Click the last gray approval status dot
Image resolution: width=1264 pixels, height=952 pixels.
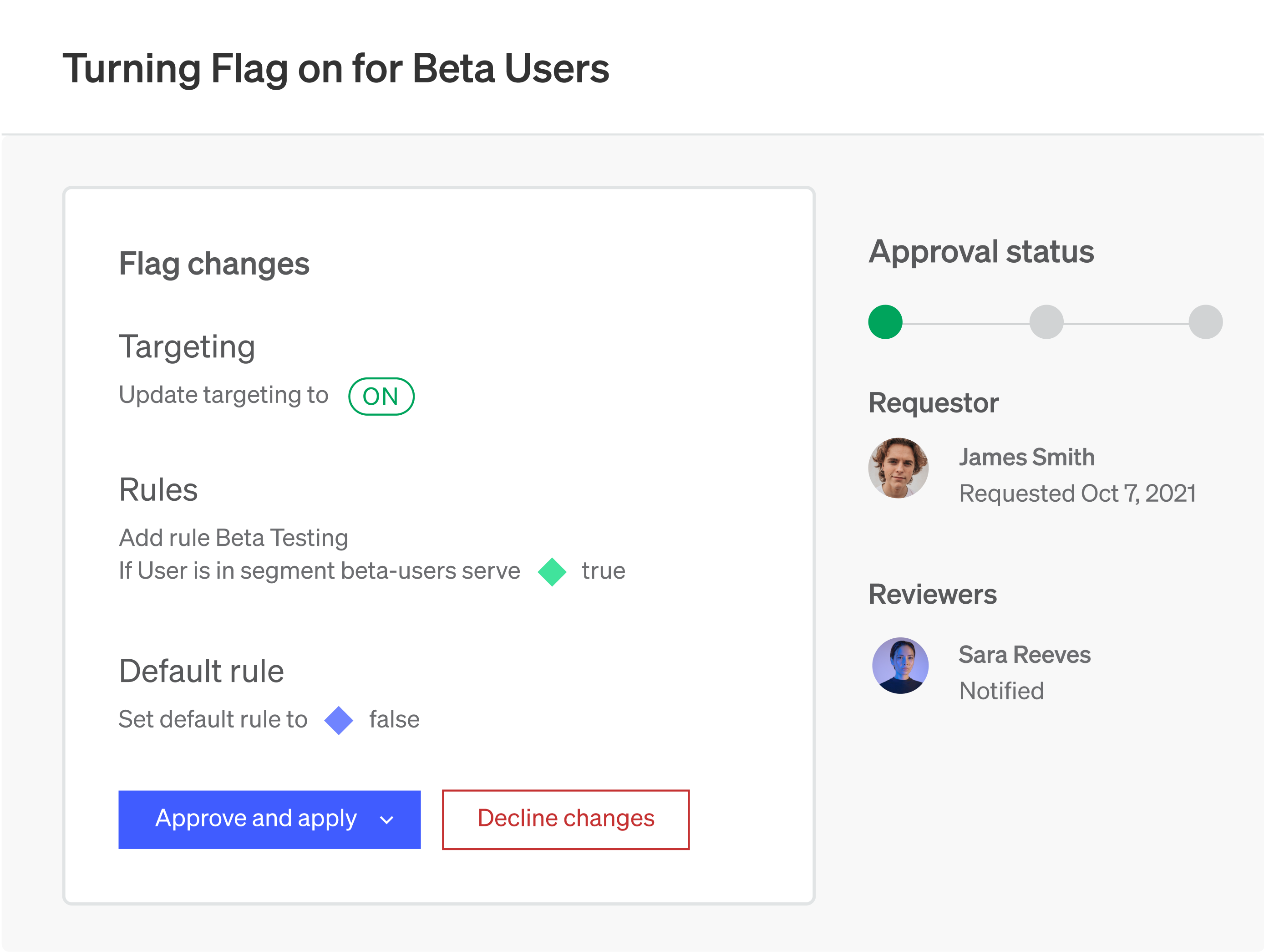pos(1206,322)
